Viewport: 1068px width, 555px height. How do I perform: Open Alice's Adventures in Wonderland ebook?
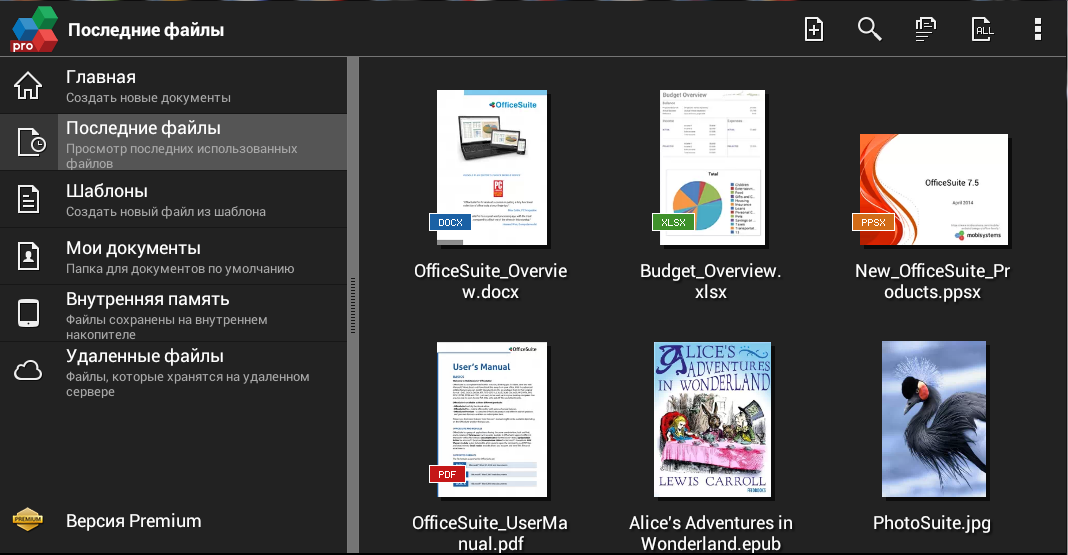point(711,420)
